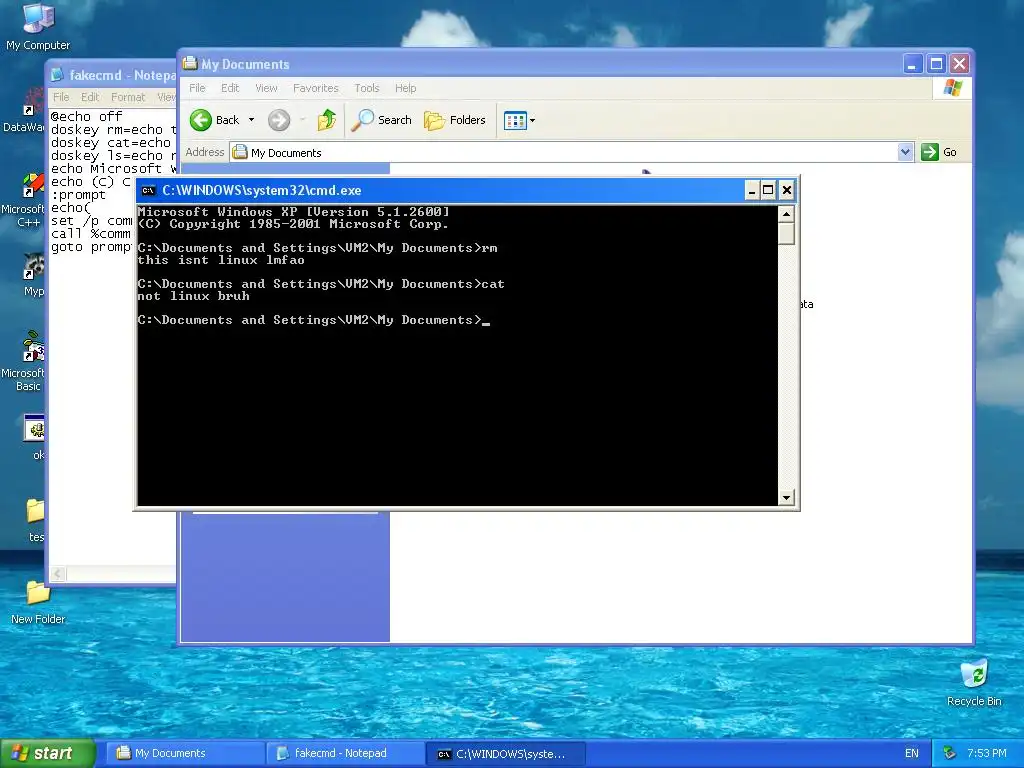Open Format menu in fakecmd Notepad

coord(127,97)
